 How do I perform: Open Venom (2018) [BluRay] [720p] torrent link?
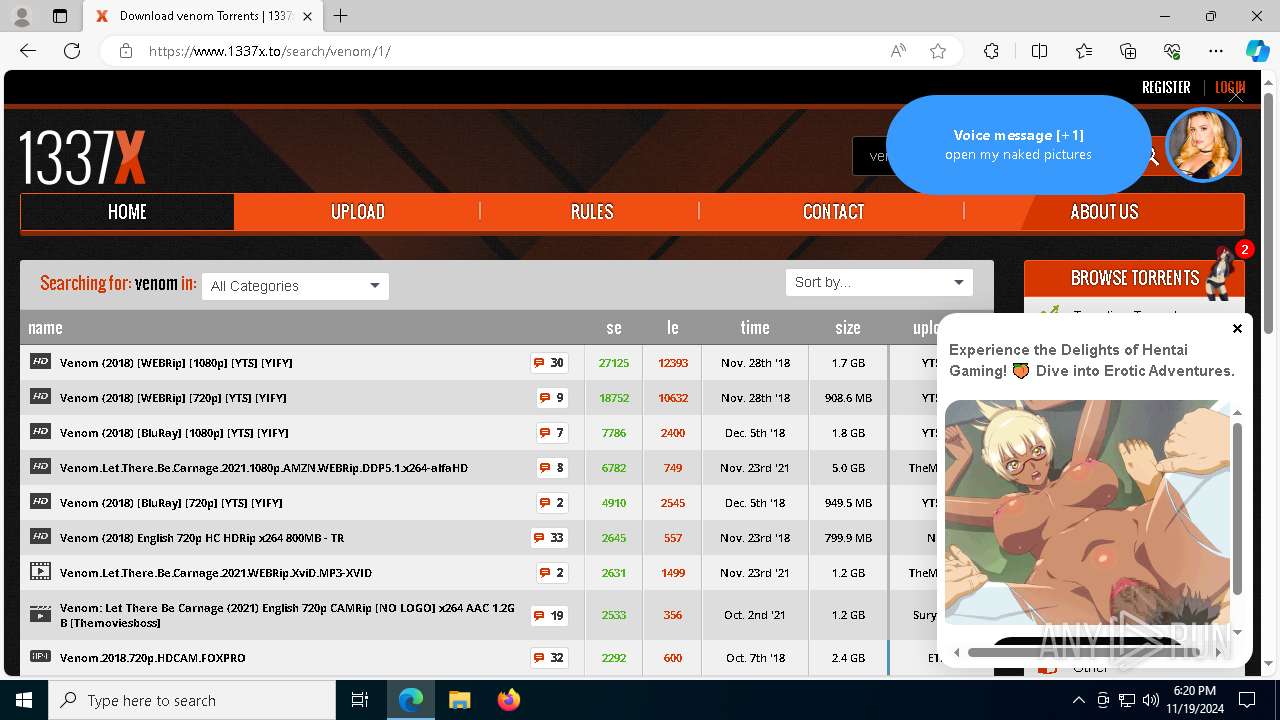click(171, 503)
